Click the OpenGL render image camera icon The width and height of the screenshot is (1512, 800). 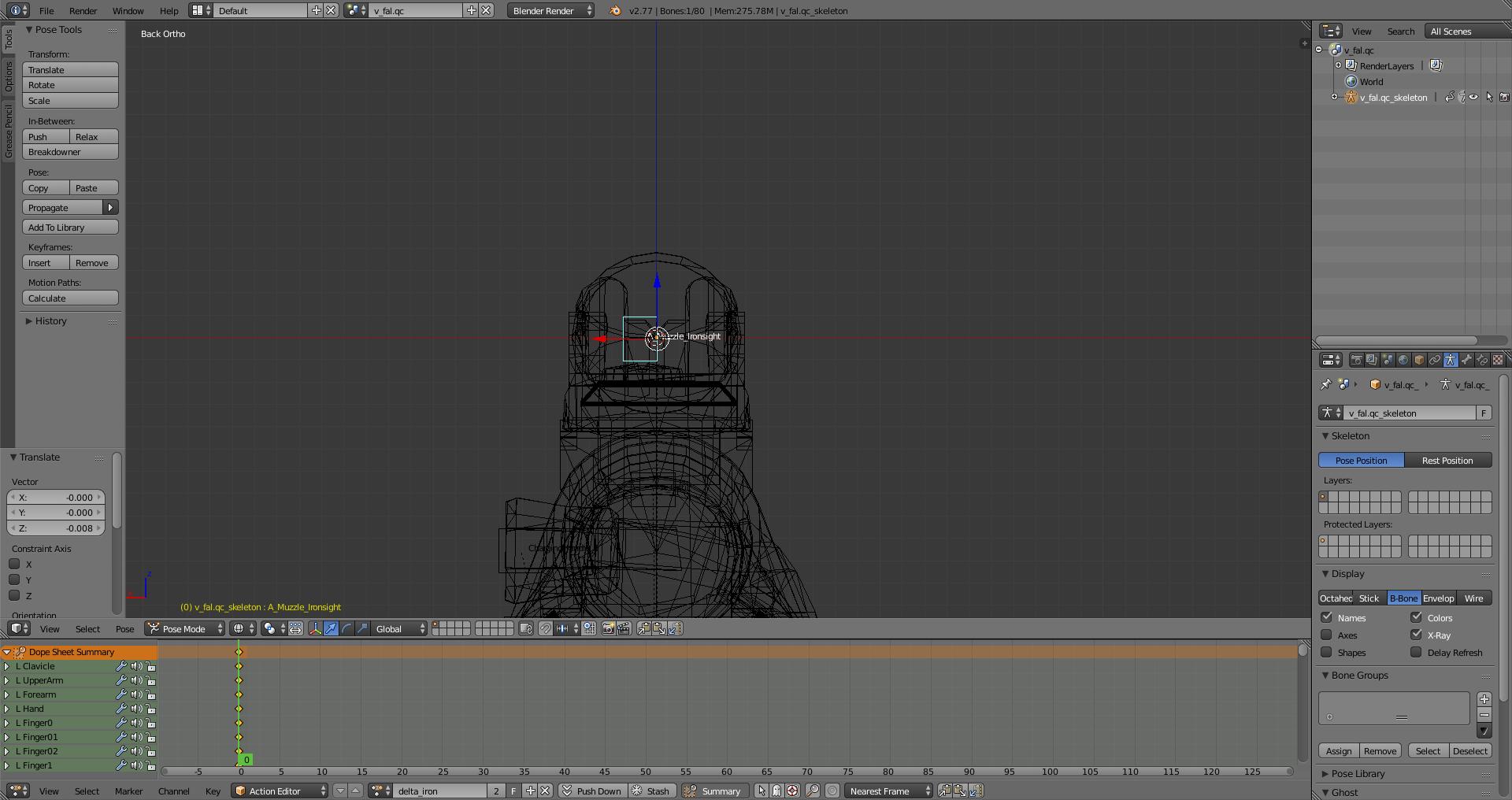click(x=608, y=628)
